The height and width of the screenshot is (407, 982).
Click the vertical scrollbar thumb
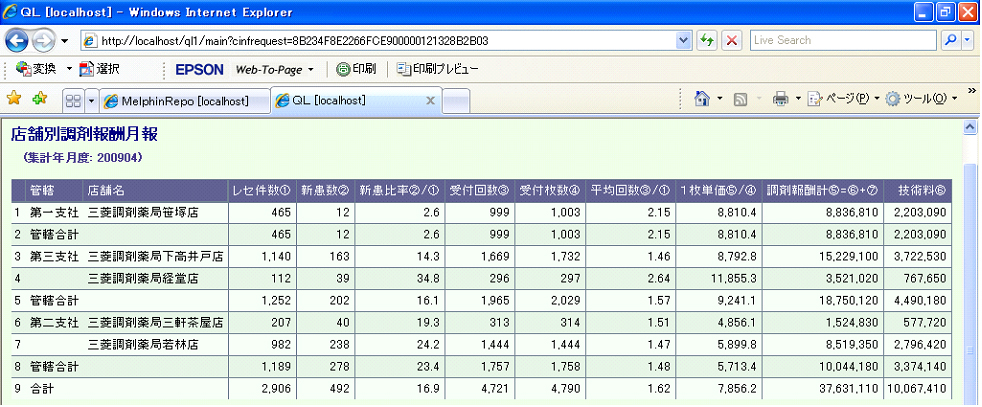pyautogui.click(x=970, y=286)
